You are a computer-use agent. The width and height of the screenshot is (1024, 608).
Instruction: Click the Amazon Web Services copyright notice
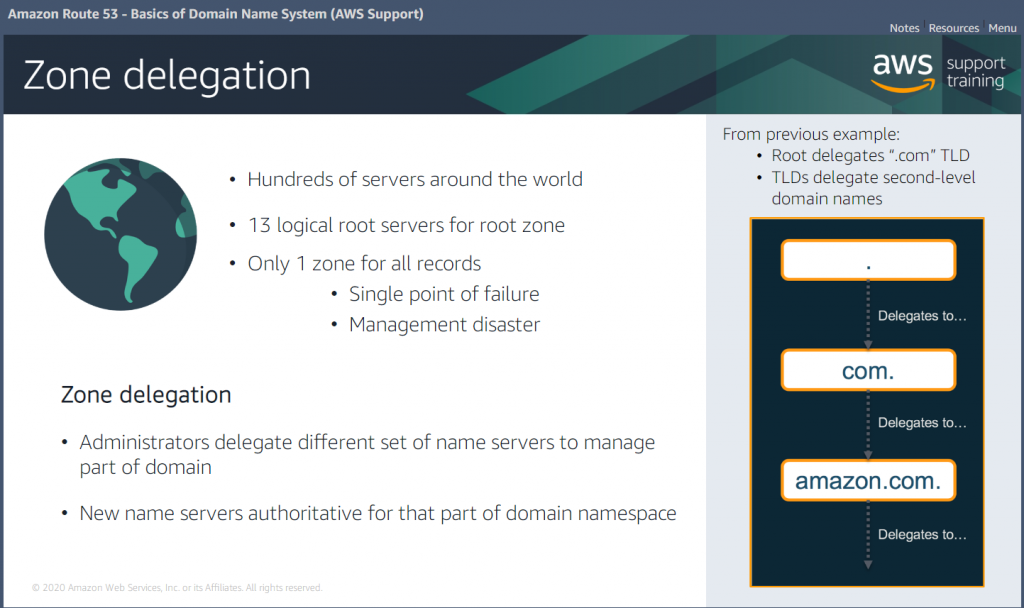point(177,588)
